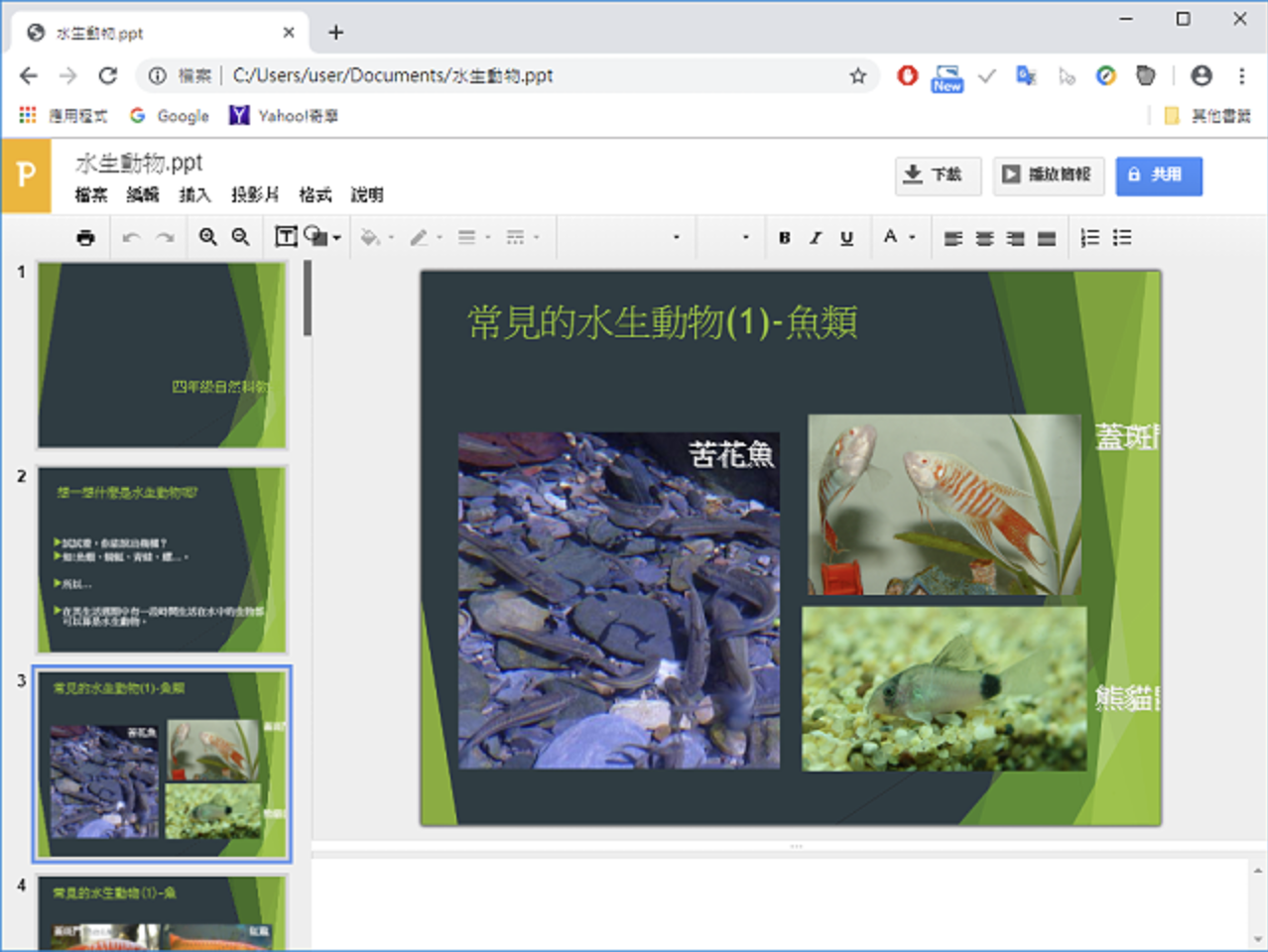The width and height of the screenshot is (1268, 952).
Task: Click the 下載 download button
Action: click(938, 176)
